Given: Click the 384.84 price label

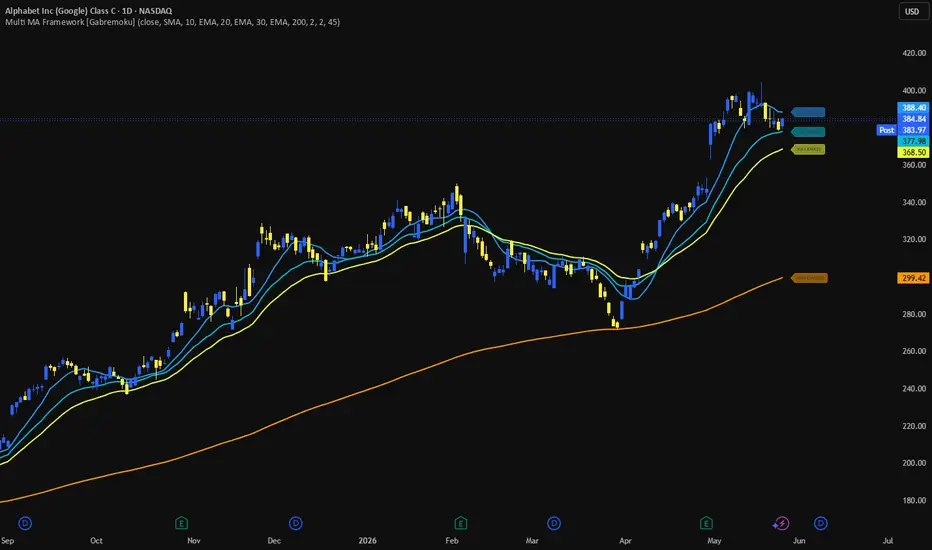Looking at the screenshot, I should point(913,119).
